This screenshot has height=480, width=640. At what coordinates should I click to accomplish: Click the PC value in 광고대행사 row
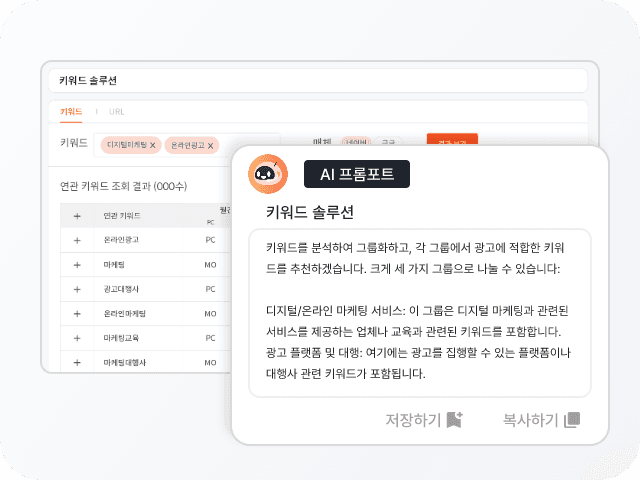pos(210,289)
